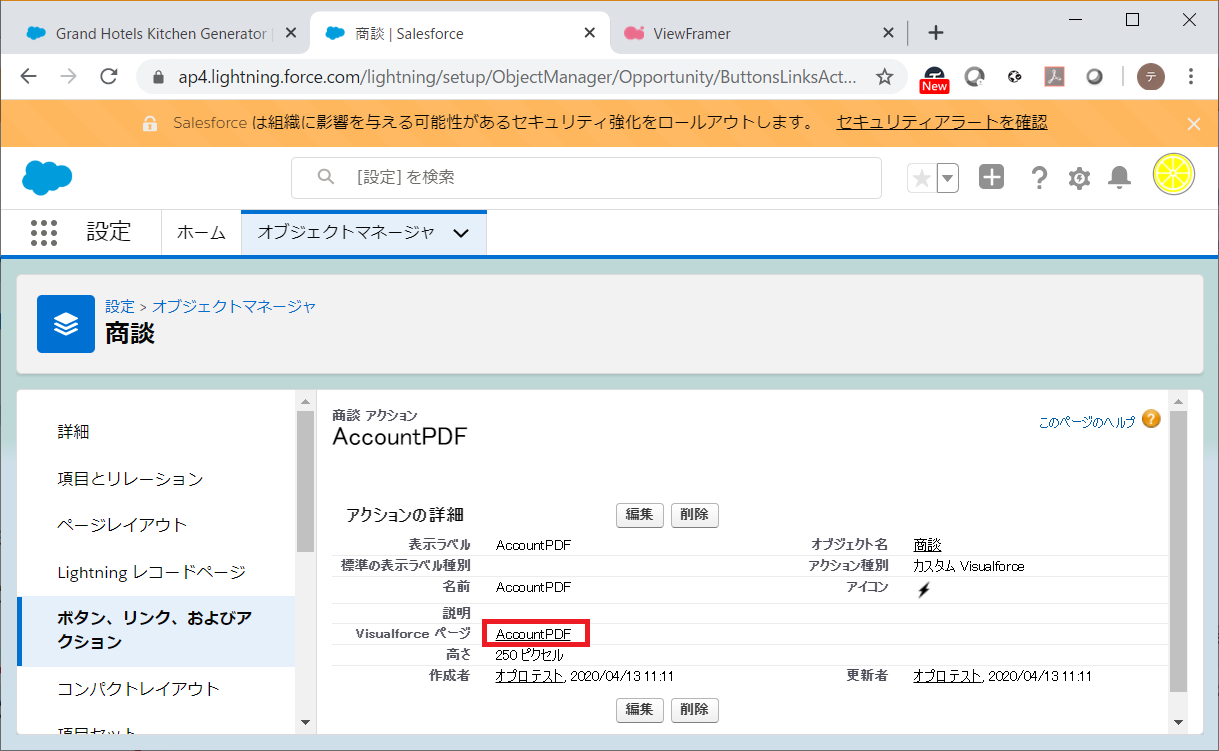The height and width of the screenshot is (751, 1219).
Task: Expand the favorites list dropdown arrow
Action: pyautogui.click(x=947, y=178)
